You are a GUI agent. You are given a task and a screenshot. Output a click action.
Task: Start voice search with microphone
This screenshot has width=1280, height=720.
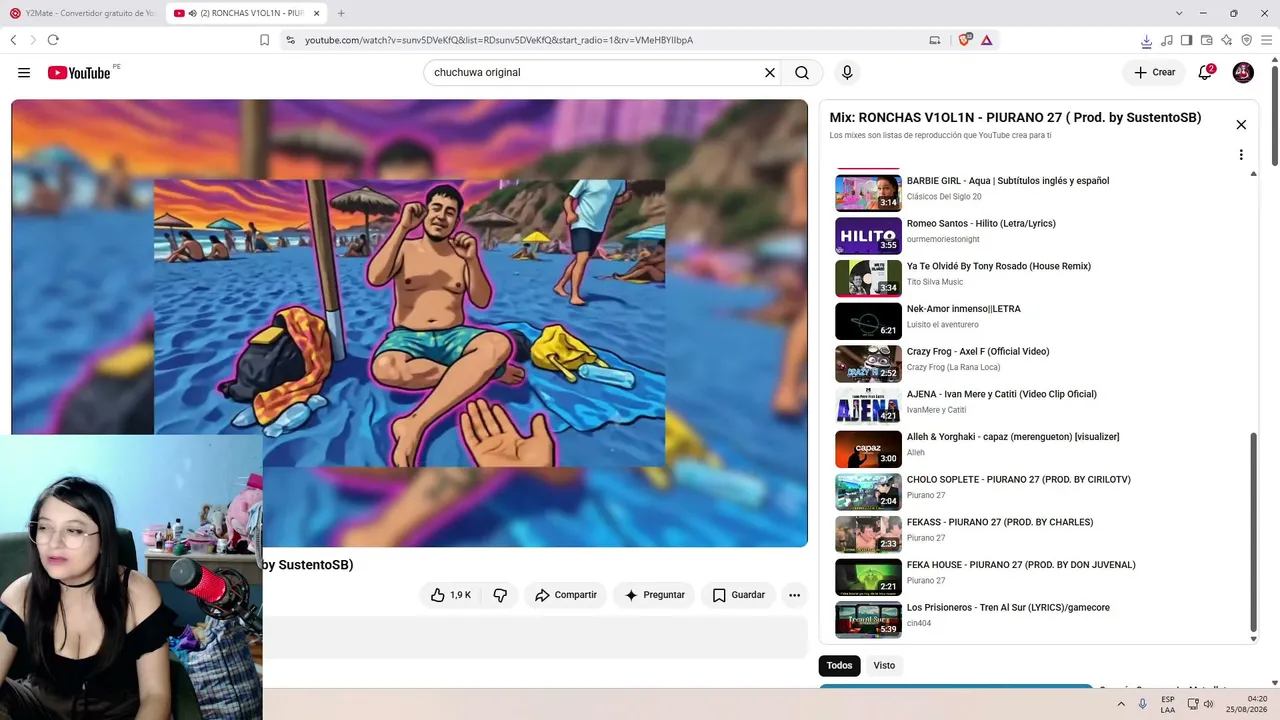pos(847,73)
